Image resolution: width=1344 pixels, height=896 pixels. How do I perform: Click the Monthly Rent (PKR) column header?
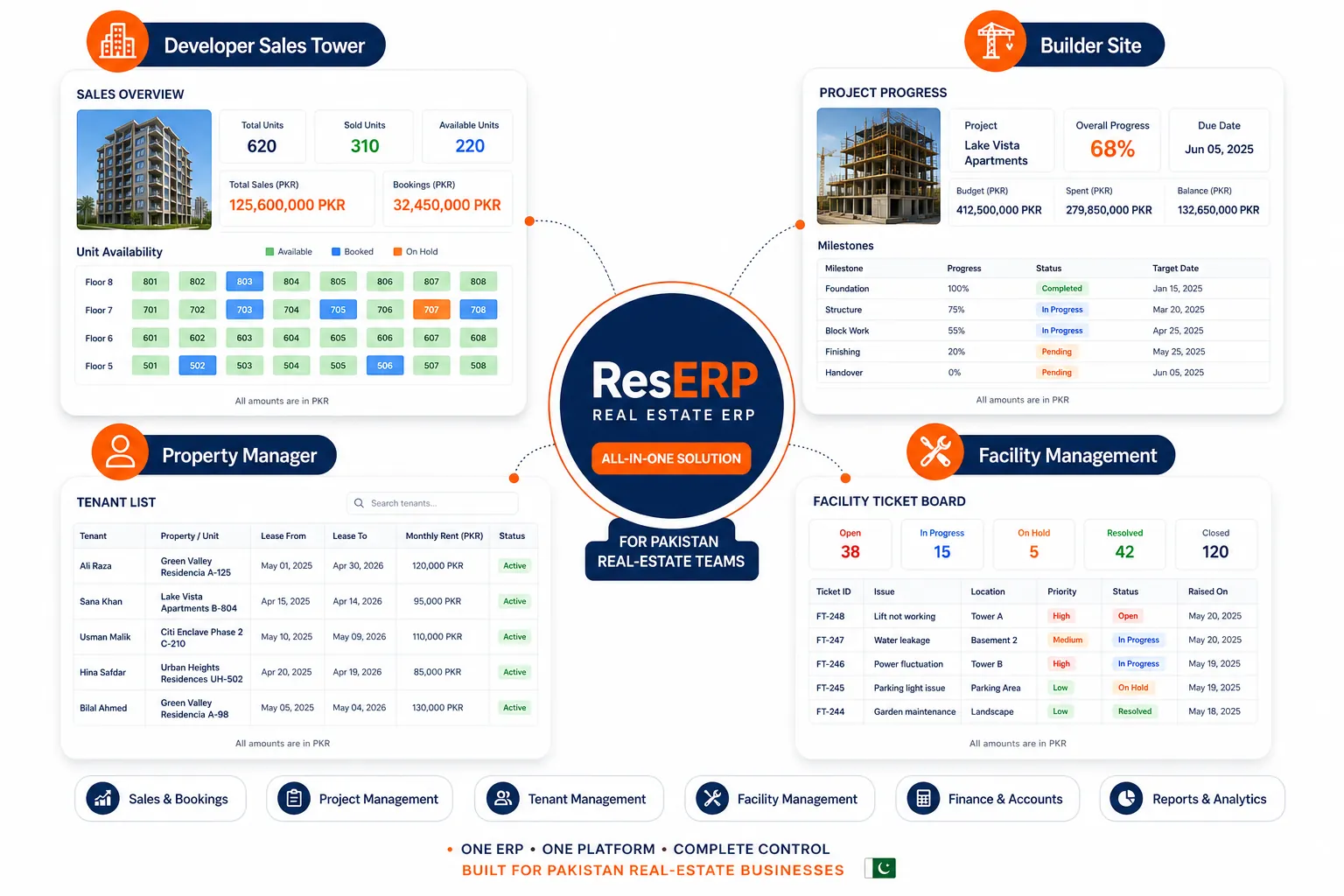pyautogui.click(x=444, y=536)
